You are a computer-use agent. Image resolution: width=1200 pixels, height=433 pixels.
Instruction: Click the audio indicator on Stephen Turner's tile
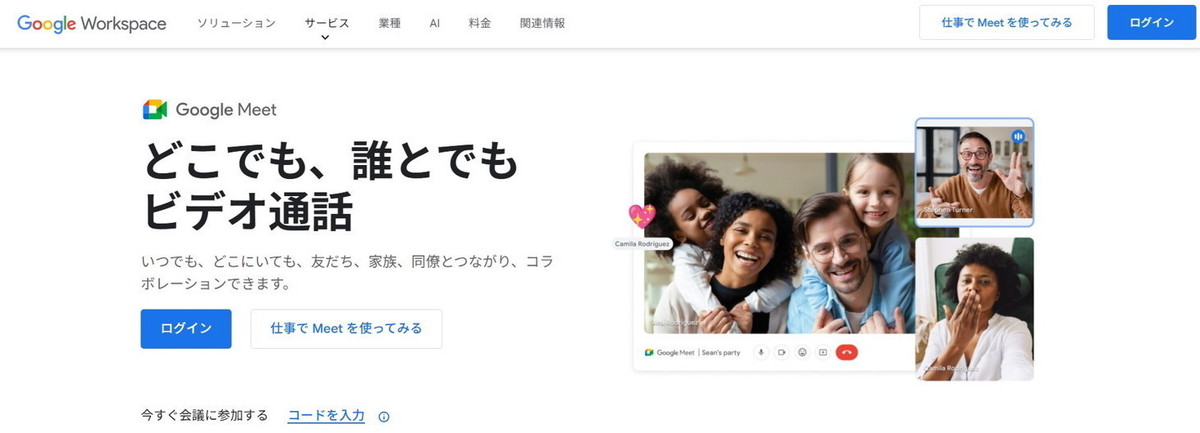tap(1018, 136)
